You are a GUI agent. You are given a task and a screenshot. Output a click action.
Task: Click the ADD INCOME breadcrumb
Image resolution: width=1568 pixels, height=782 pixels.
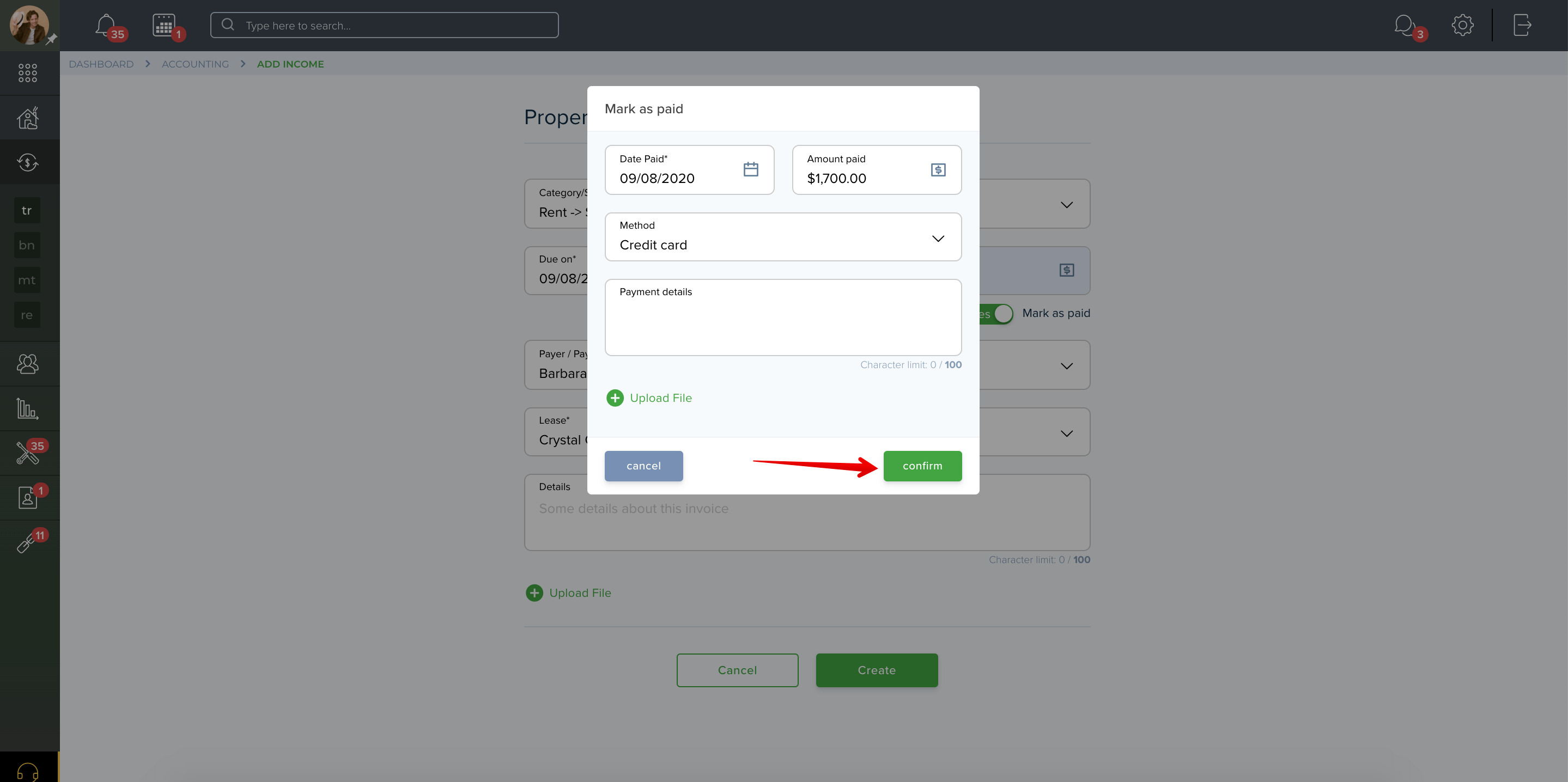[290, 64]
